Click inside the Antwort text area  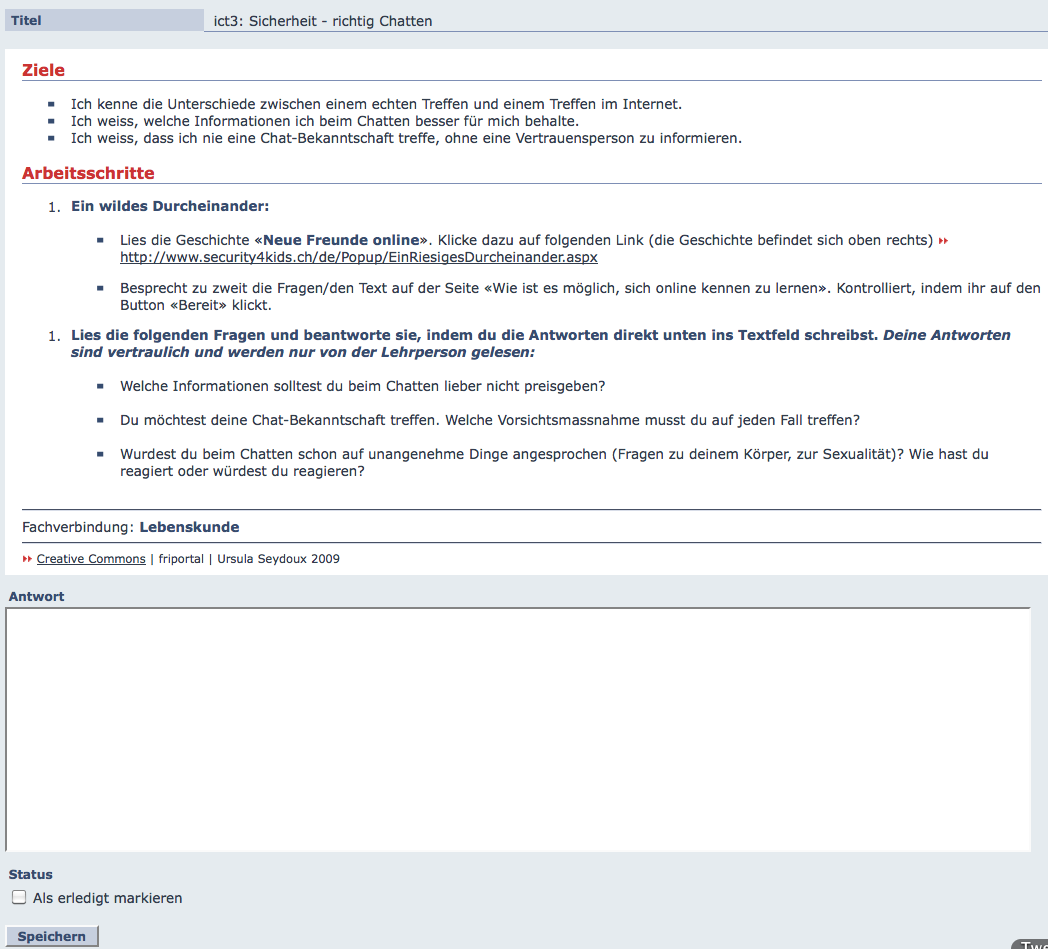[517, 729]
